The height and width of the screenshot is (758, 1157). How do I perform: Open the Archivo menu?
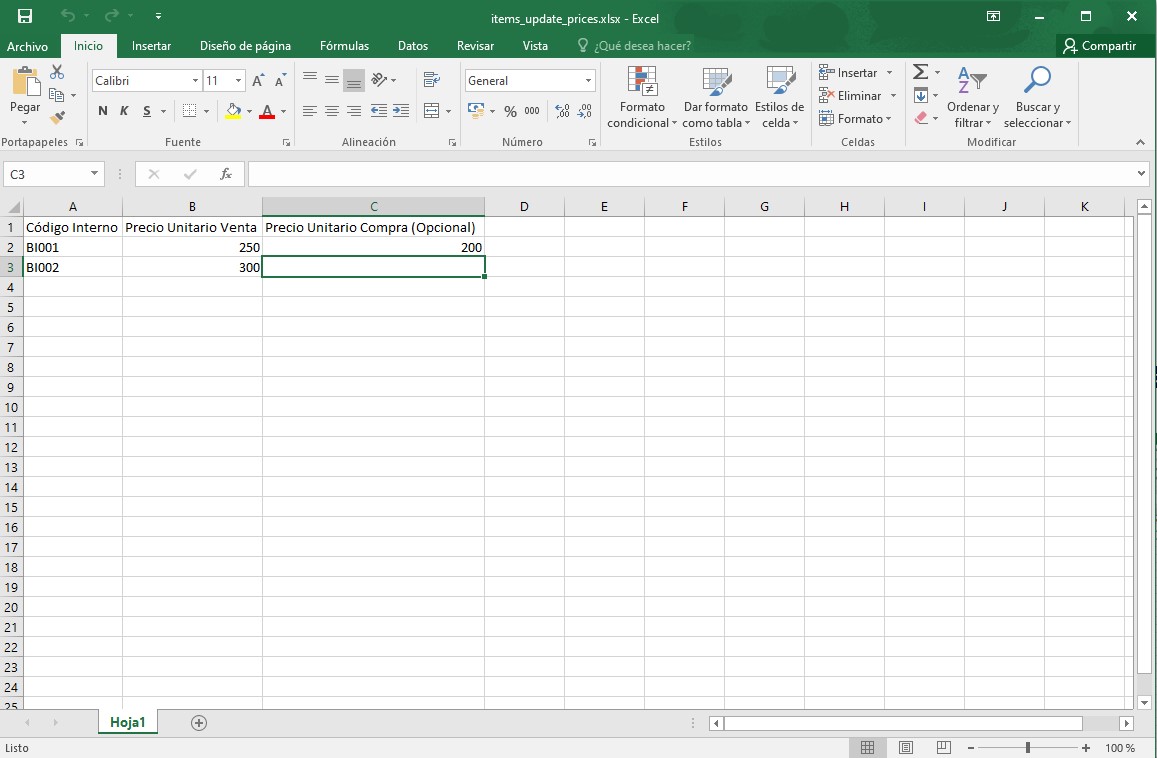27,46
